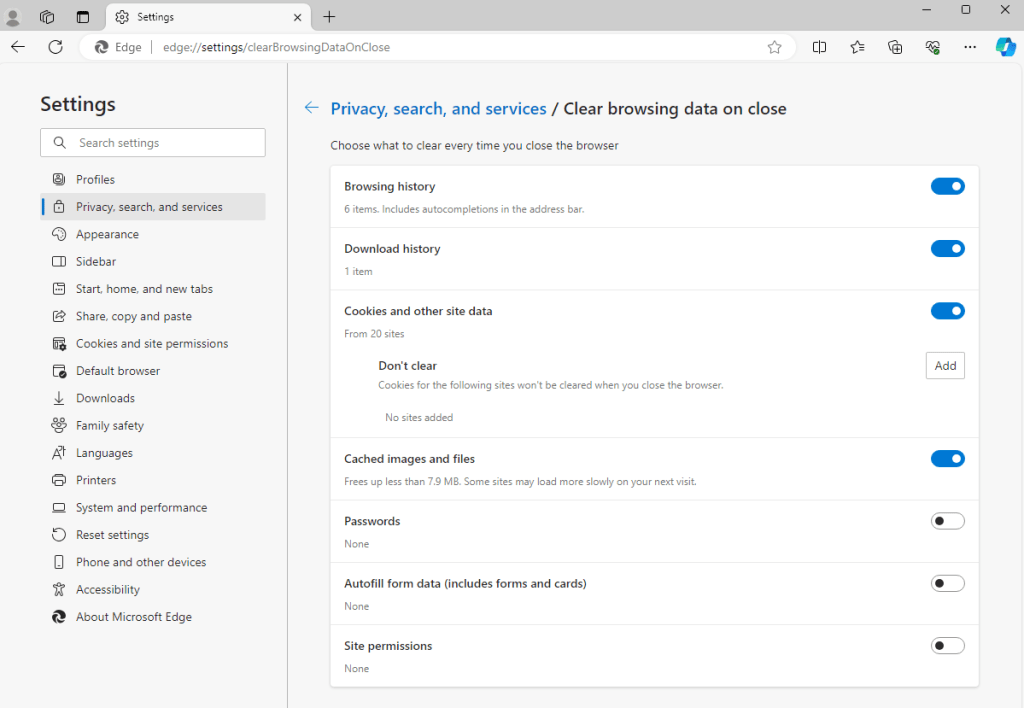Open the Workspaces icon

point(47,17)
